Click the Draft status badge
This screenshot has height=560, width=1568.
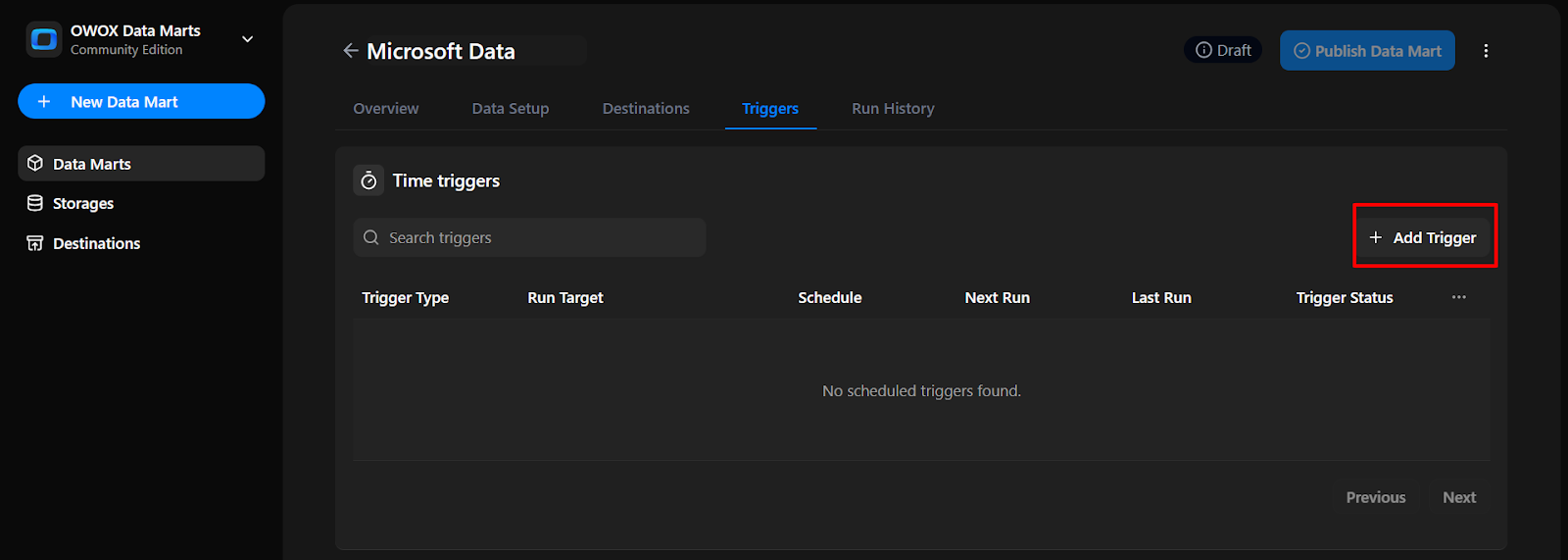1223,50
